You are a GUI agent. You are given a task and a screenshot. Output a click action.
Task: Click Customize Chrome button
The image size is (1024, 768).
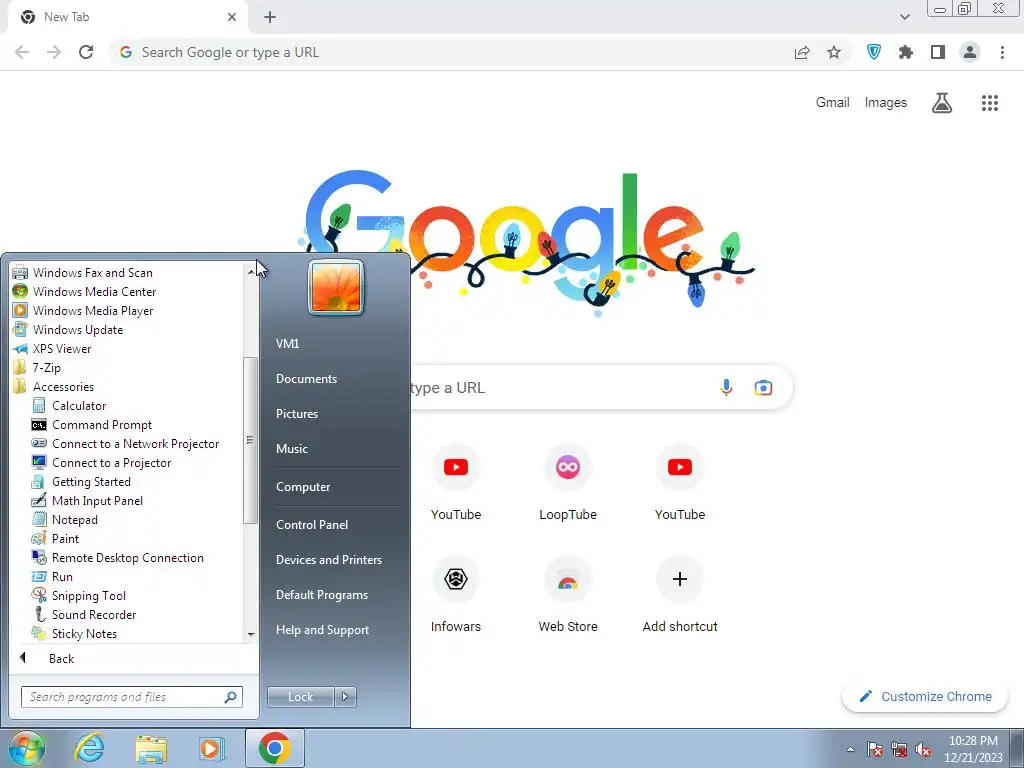click(x=925, y=697)
